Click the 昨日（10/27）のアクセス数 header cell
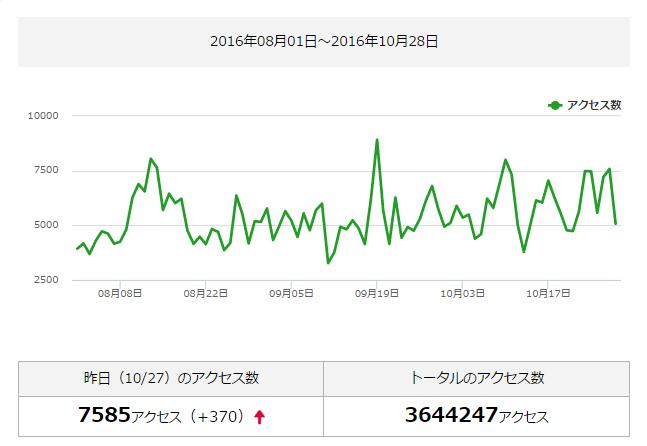 coord(171,378)
